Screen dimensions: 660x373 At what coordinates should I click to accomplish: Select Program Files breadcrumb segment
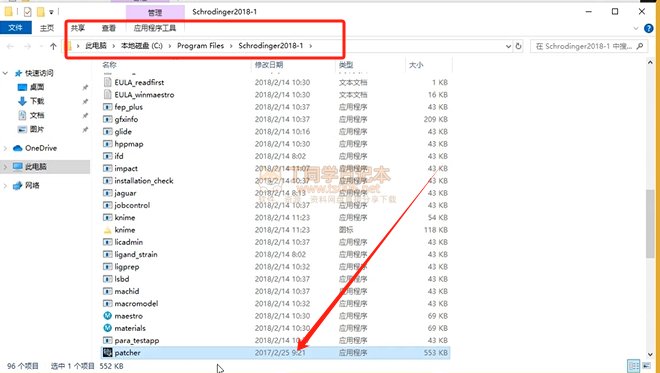coord(200,45)
